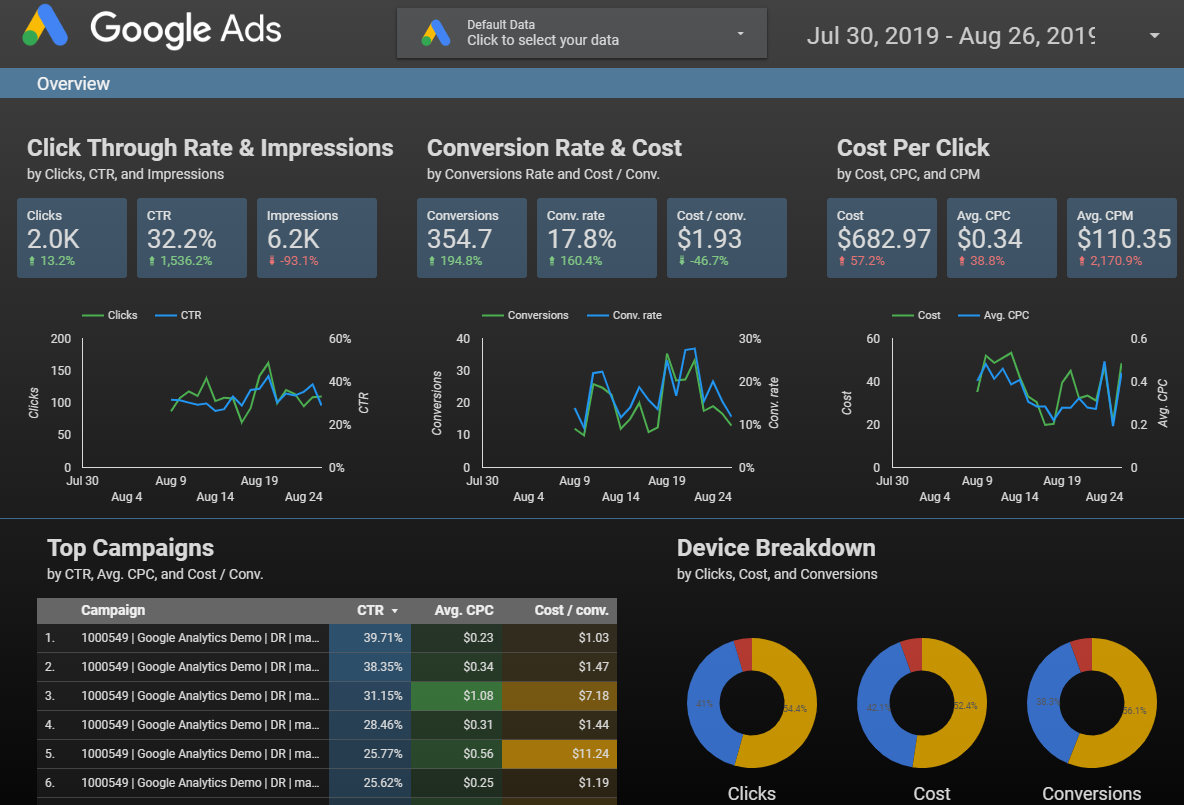Select the Conv. rate 17.8% scorecard
1184x805 pixels.
[x=597, y=238]
